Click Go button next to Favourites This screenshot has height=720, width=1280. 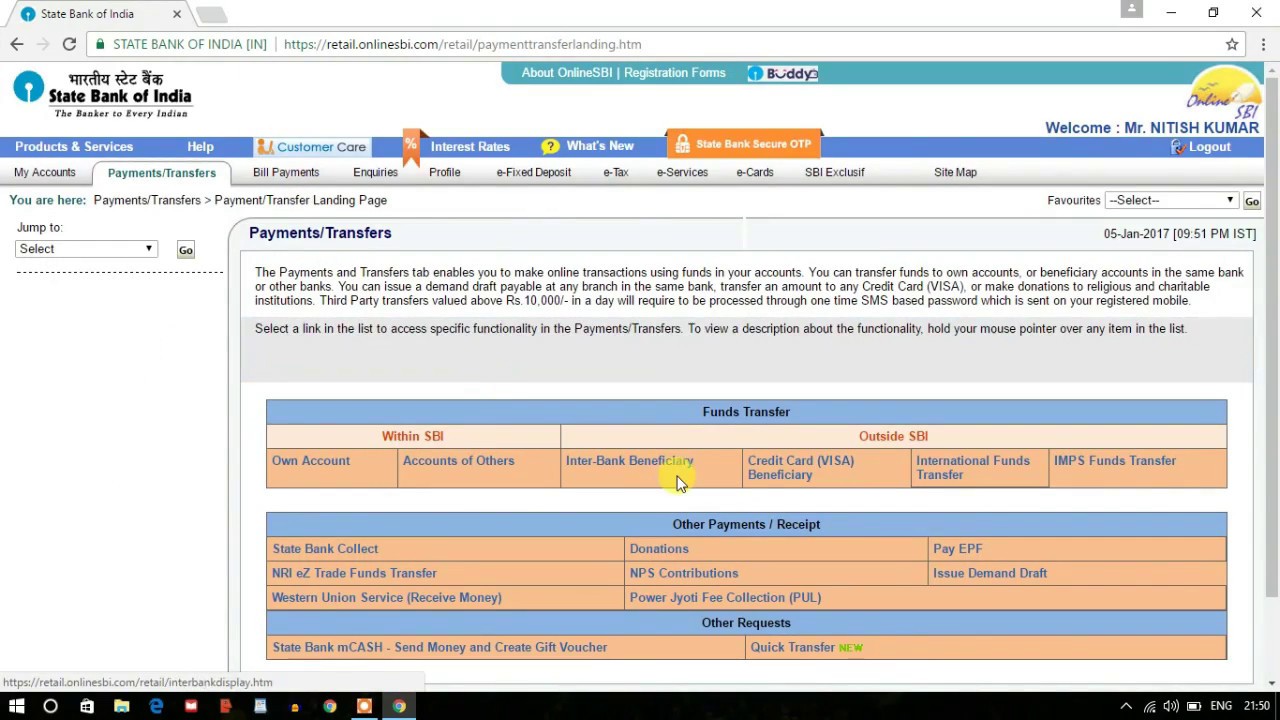1251,201
